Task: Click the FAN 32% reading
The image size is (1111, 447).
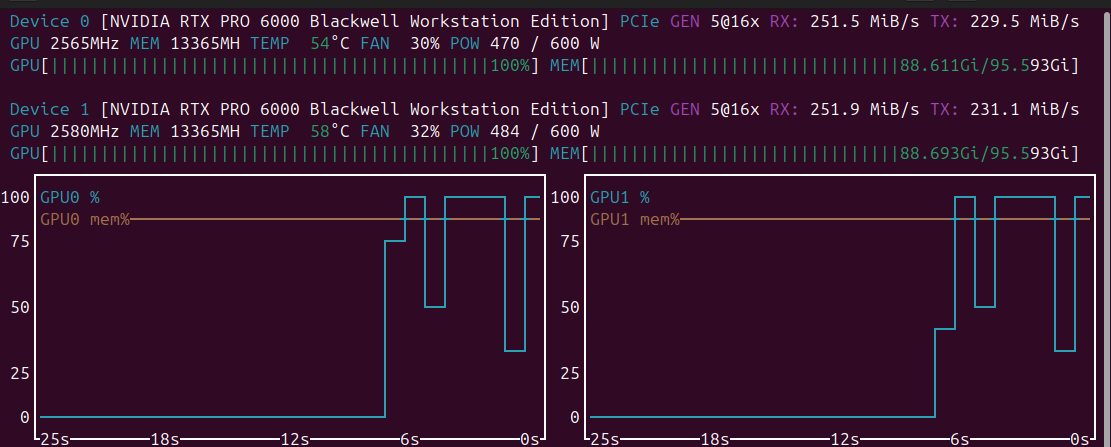Action: point(400,132)
